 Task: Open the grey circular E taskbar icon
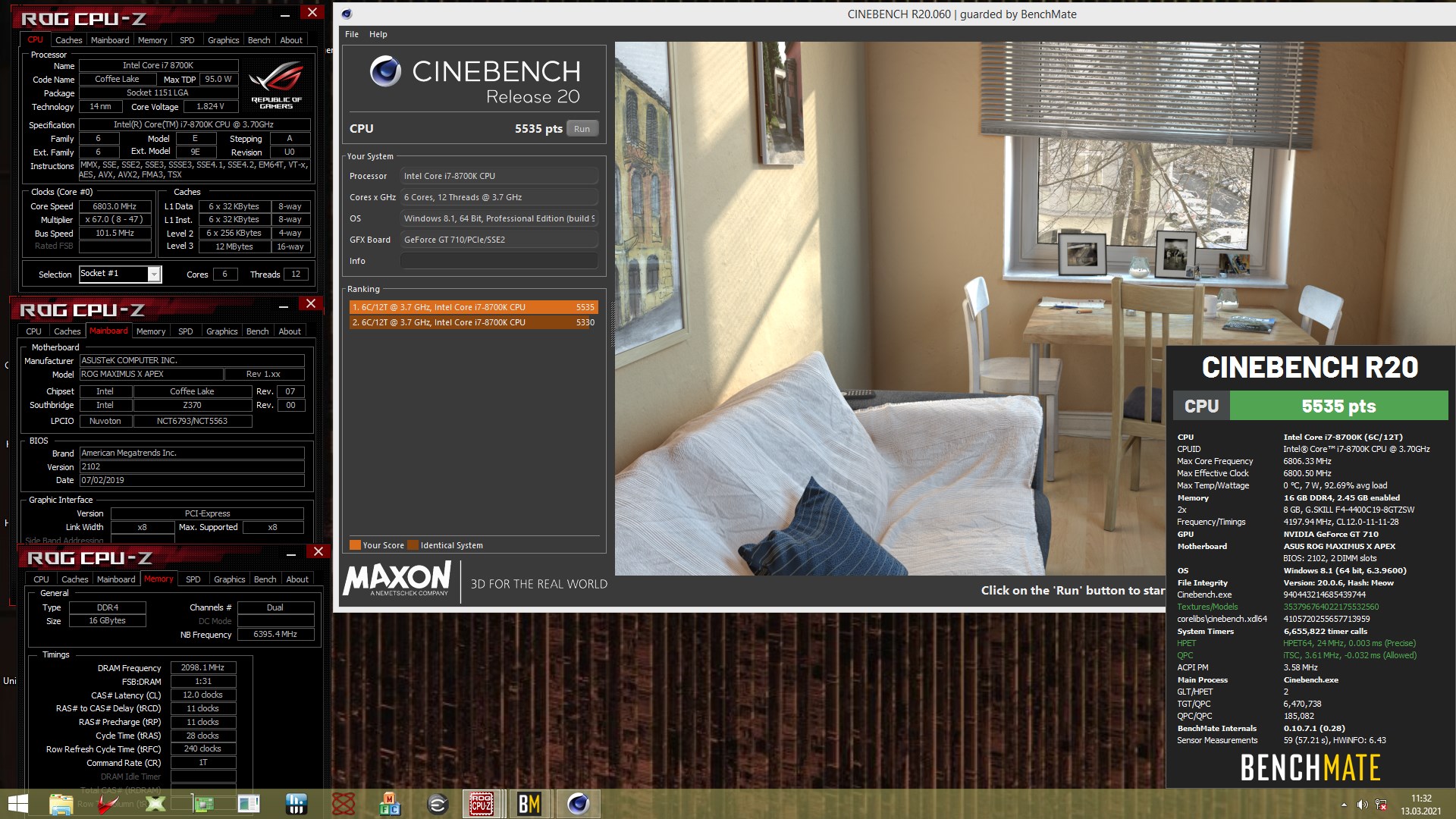[x=437, y=803]
